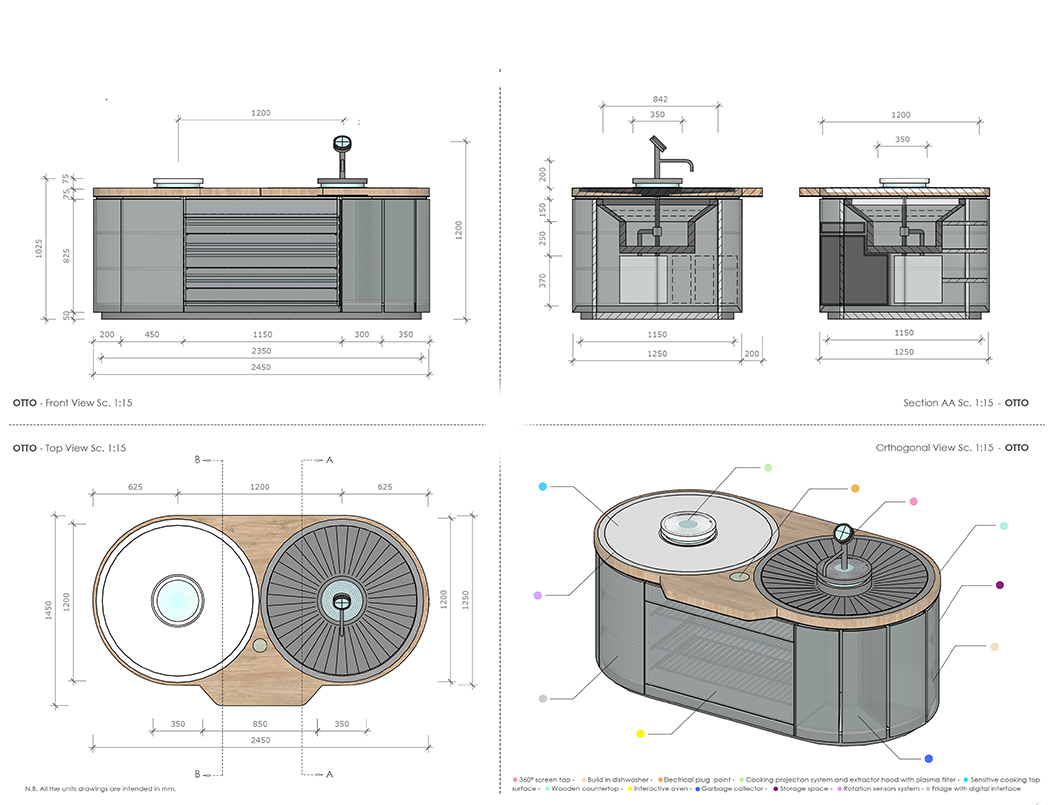Select the lilac Rotation sensors system callout dot
Image resolution: width=1050 pixels, height=805 pixels.
pos(538,593)
